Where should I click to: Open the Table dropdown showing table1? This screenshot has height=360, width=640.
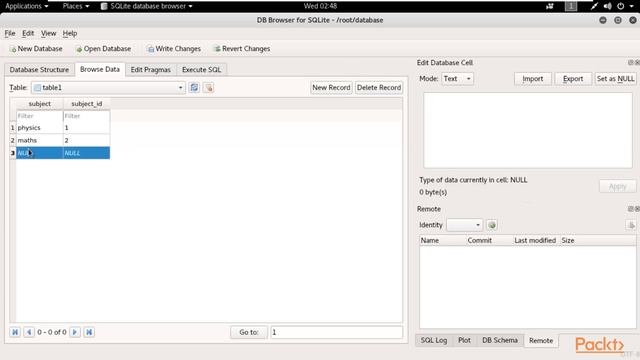[108, 87]
